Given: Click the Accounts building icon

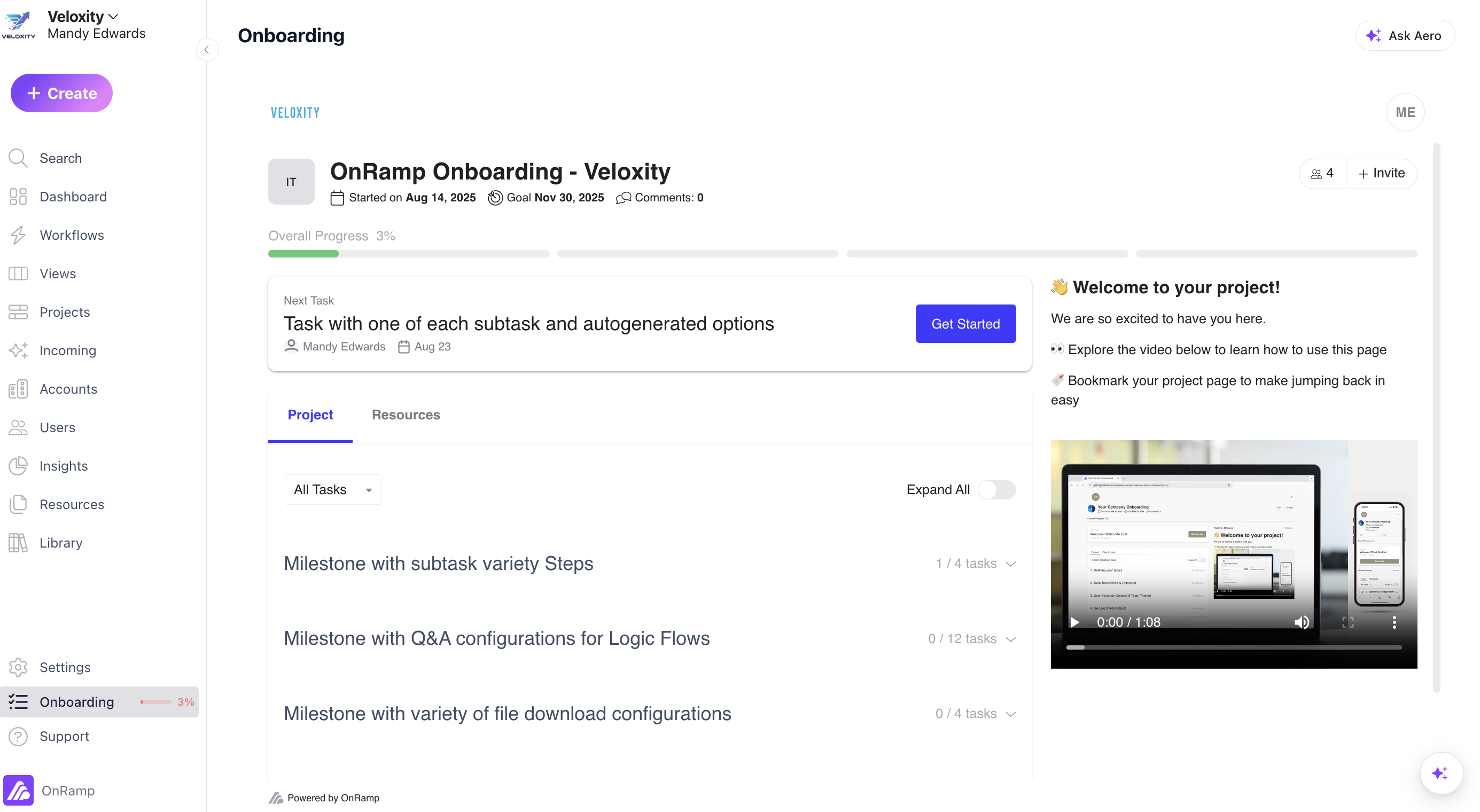Looking at the screenshot, I should [18, 389].
